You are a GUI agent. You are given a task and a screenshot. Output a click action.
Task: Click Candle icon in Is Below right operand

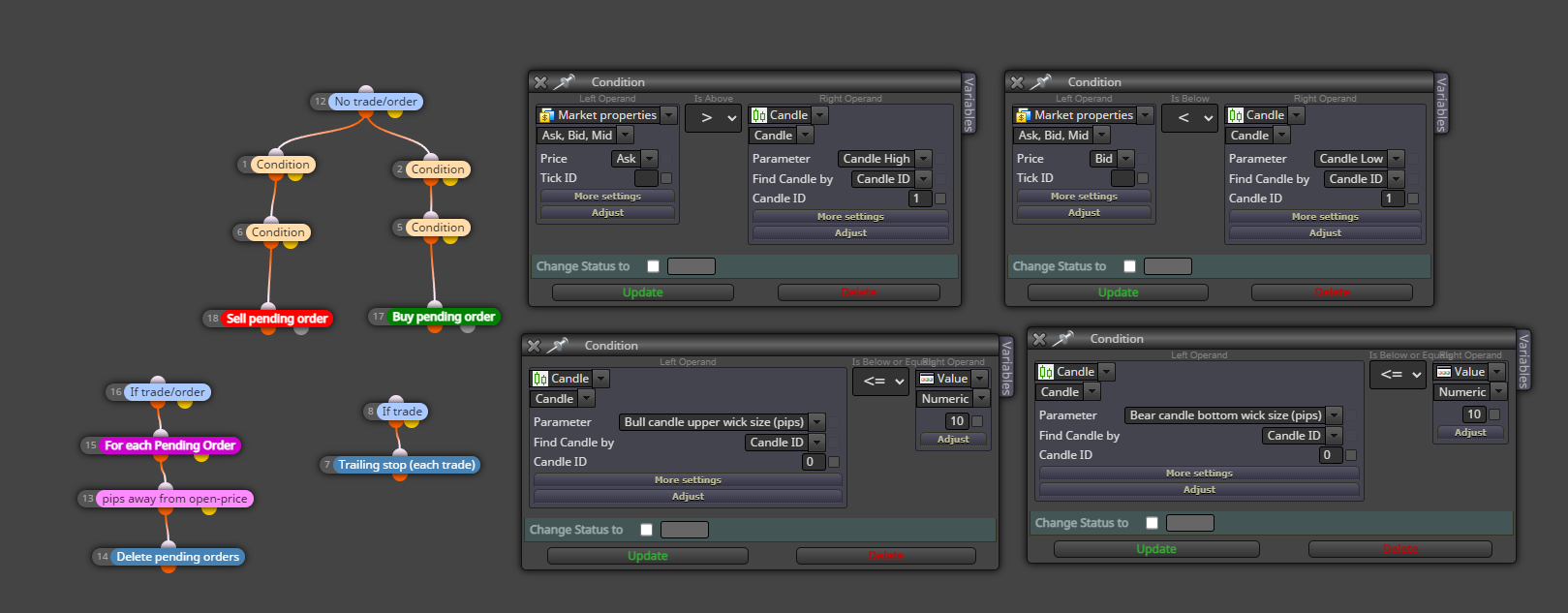[x=1236, y=115]
